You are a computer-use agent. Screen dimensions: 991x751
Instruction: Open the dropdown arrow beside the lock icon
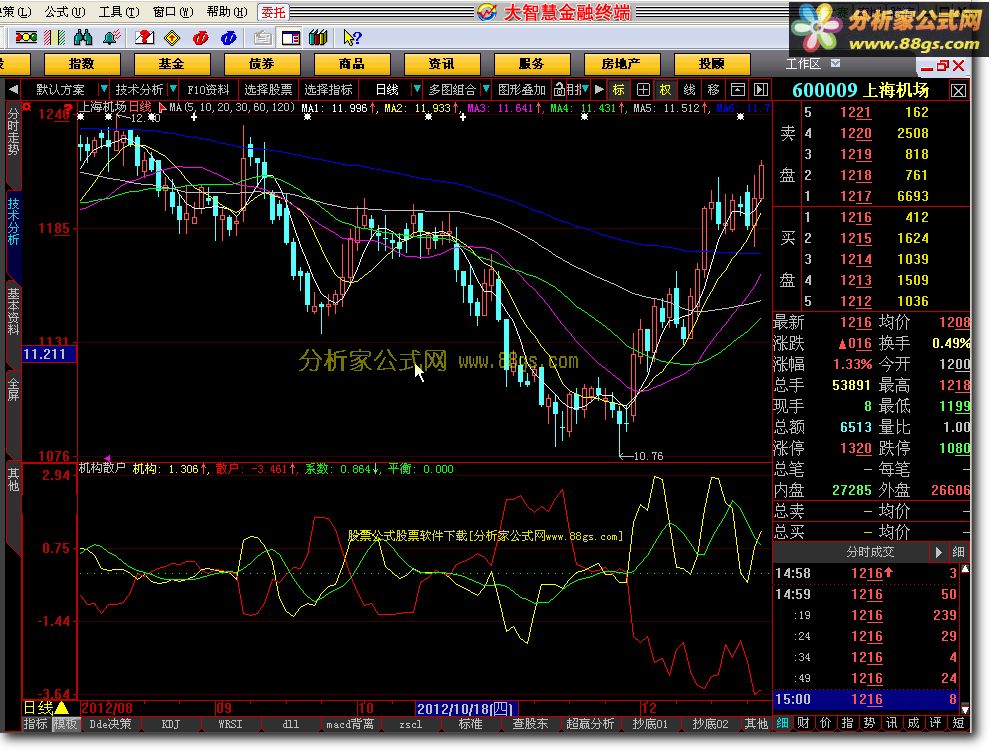click(x=585, y=89)
